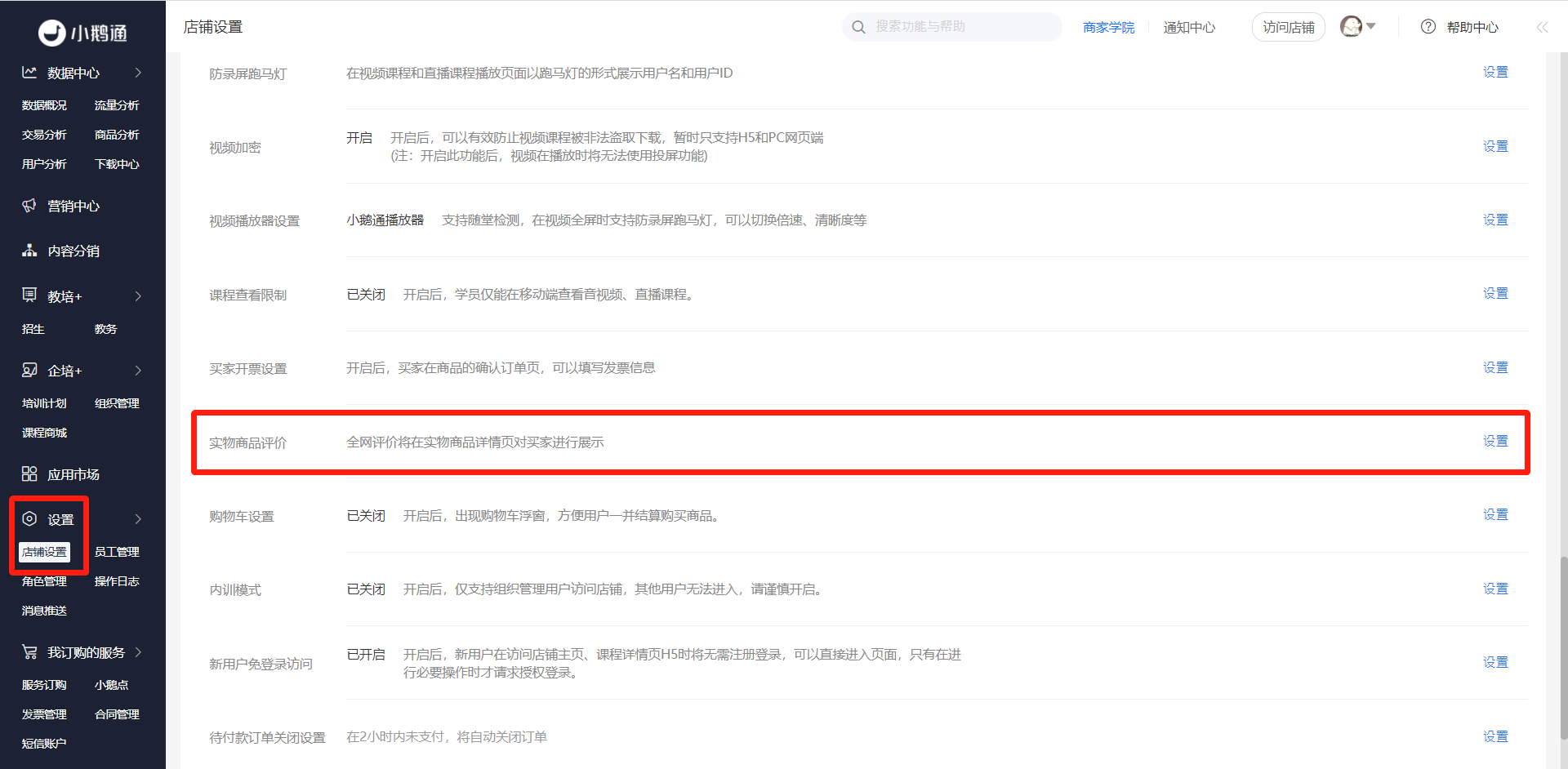
Task: Click the 内容分销 hierarchy icon
Action: [29, 250]
